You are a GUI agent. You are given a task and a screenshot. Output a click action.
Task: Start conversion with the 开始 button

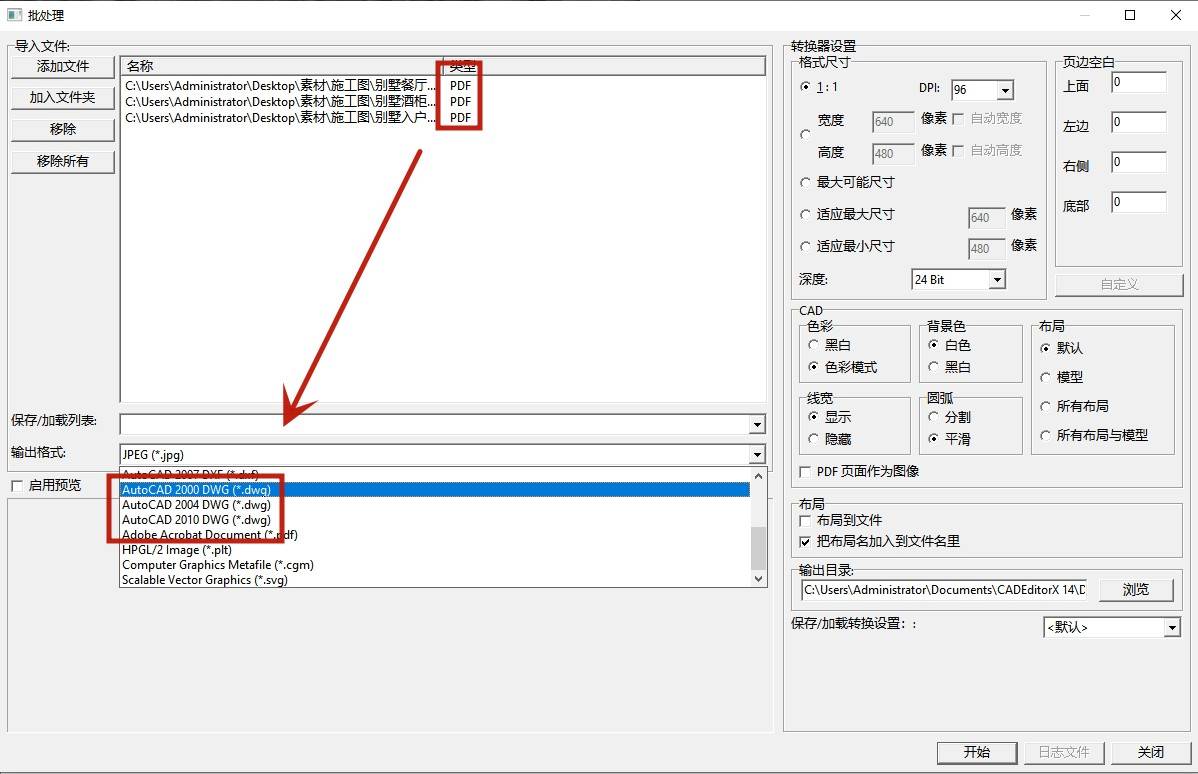tap(976, 752)
